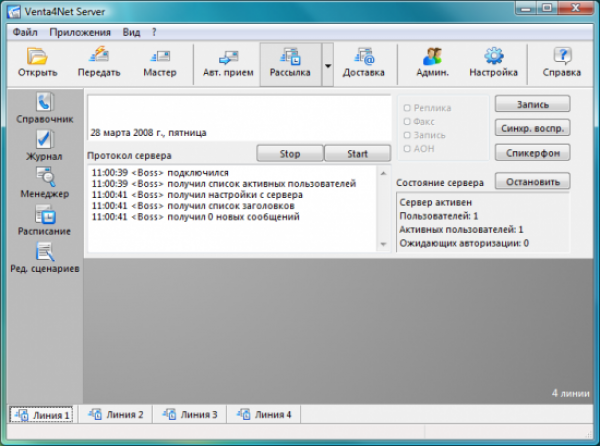The width and height of the screenshot is (600, 446).
Task: Minimize the Venta4Net Server window
Action: tap(527, 8)
